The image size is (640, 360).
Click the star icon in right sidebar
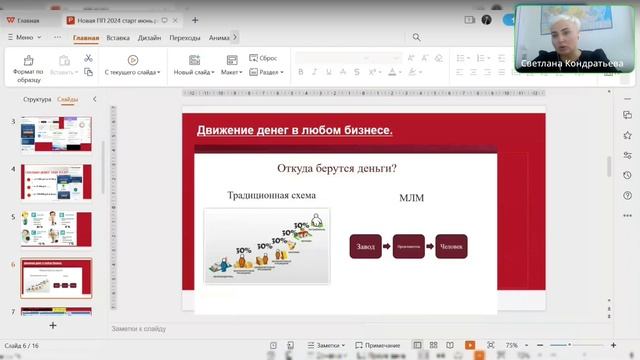(x=627, y=135)
